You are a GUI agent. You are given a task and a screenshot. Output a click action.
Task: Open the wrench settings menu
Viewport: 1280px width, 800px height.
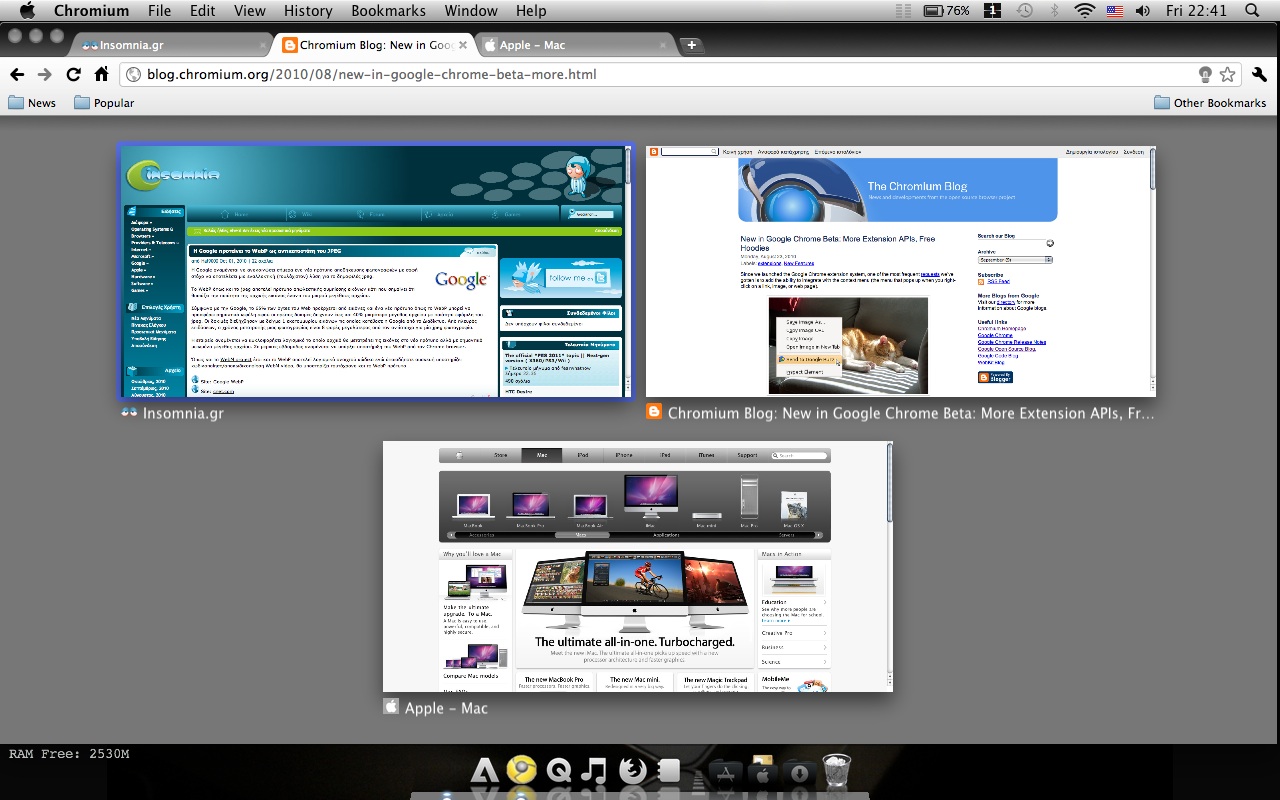pyautogui.click(x=1259, y=74)
